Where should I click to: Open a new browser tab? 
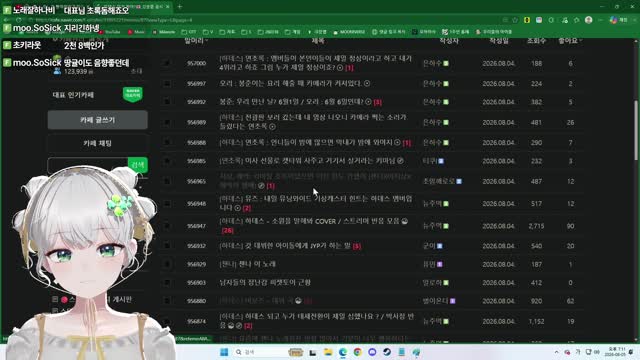point(180,7)
